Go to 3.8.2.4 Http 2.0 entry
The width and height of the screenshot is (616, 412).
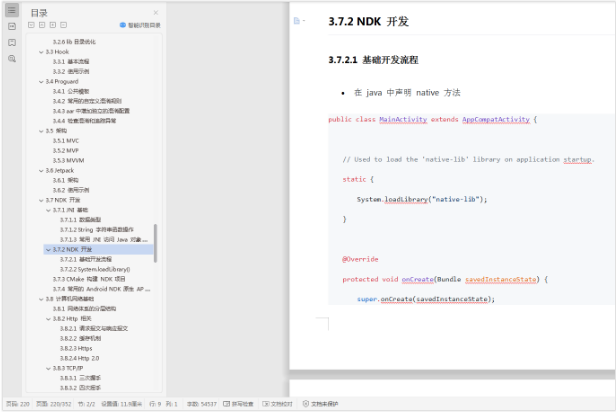pyautogui.click(x=79, y=358)
